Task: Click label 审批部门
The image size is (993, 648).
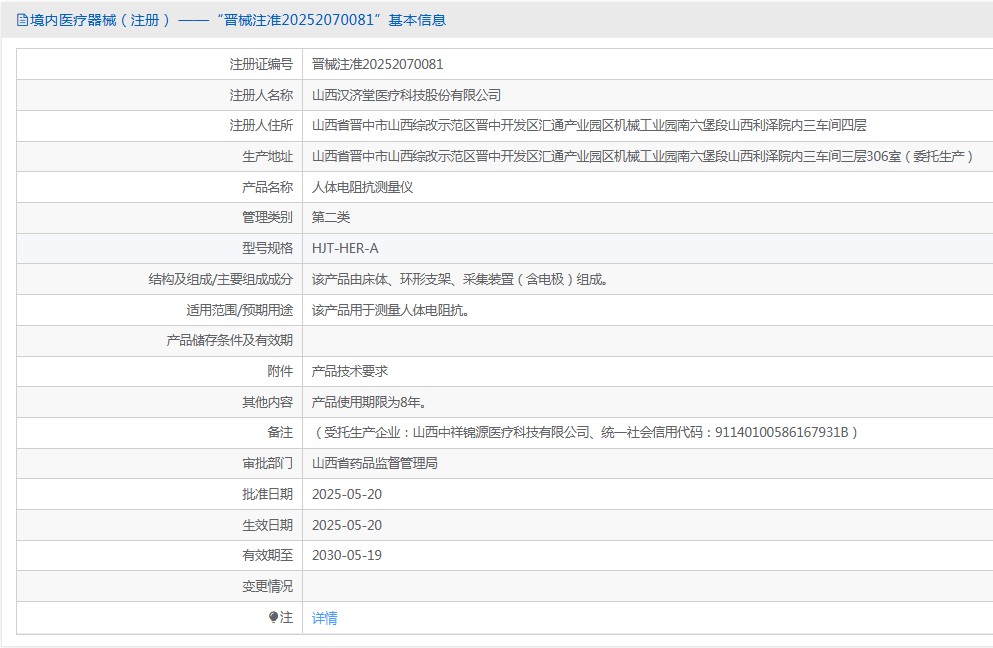Action: click(267, 463)
